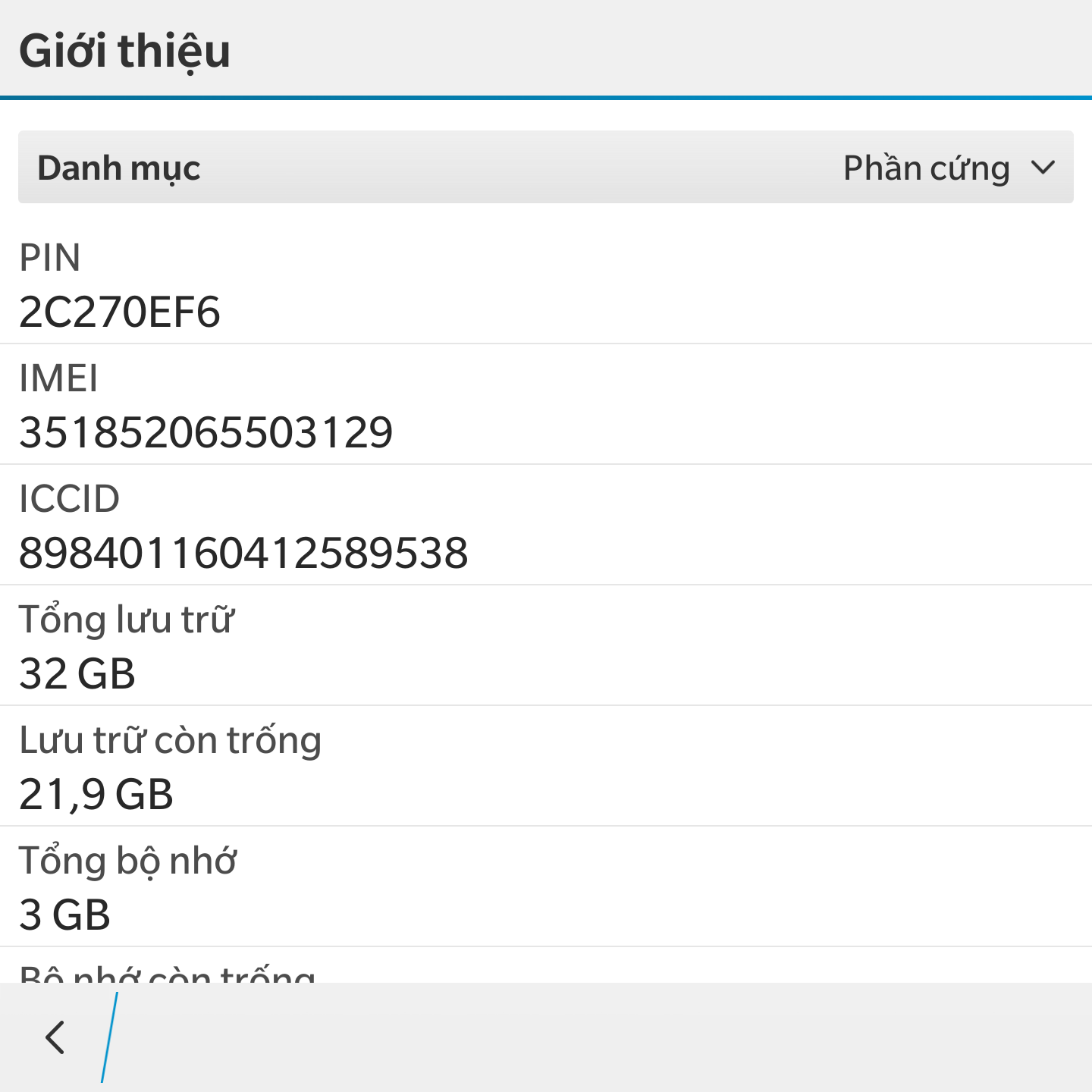This screenshot has height=1092, width=1092.
Task: Select the IMEI number 351852065503129
Action: click(x=206, y=433)
